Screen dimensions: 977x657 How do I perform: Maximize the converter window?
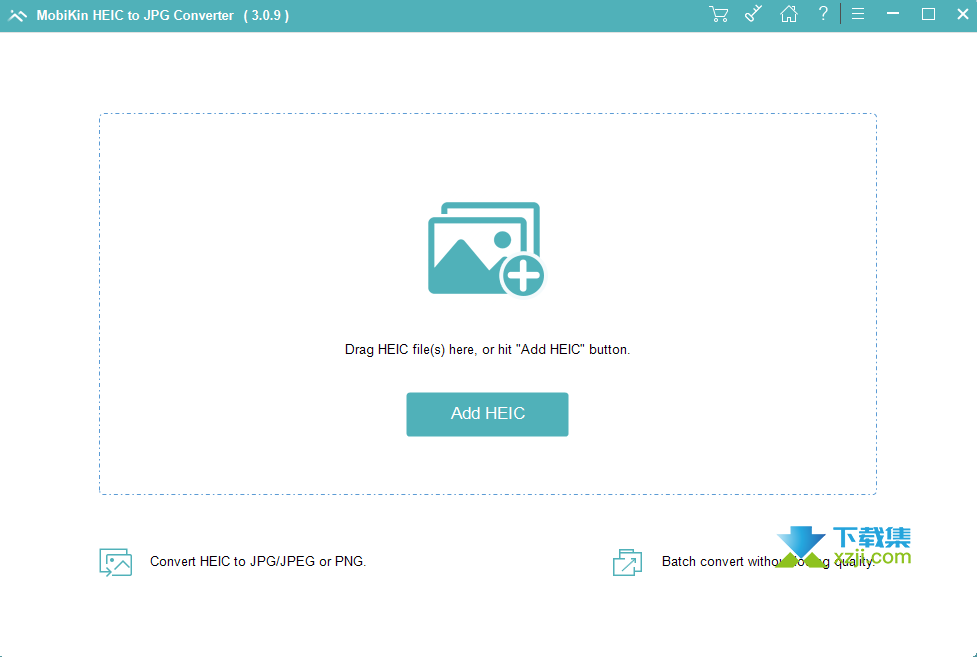[928, 14]
